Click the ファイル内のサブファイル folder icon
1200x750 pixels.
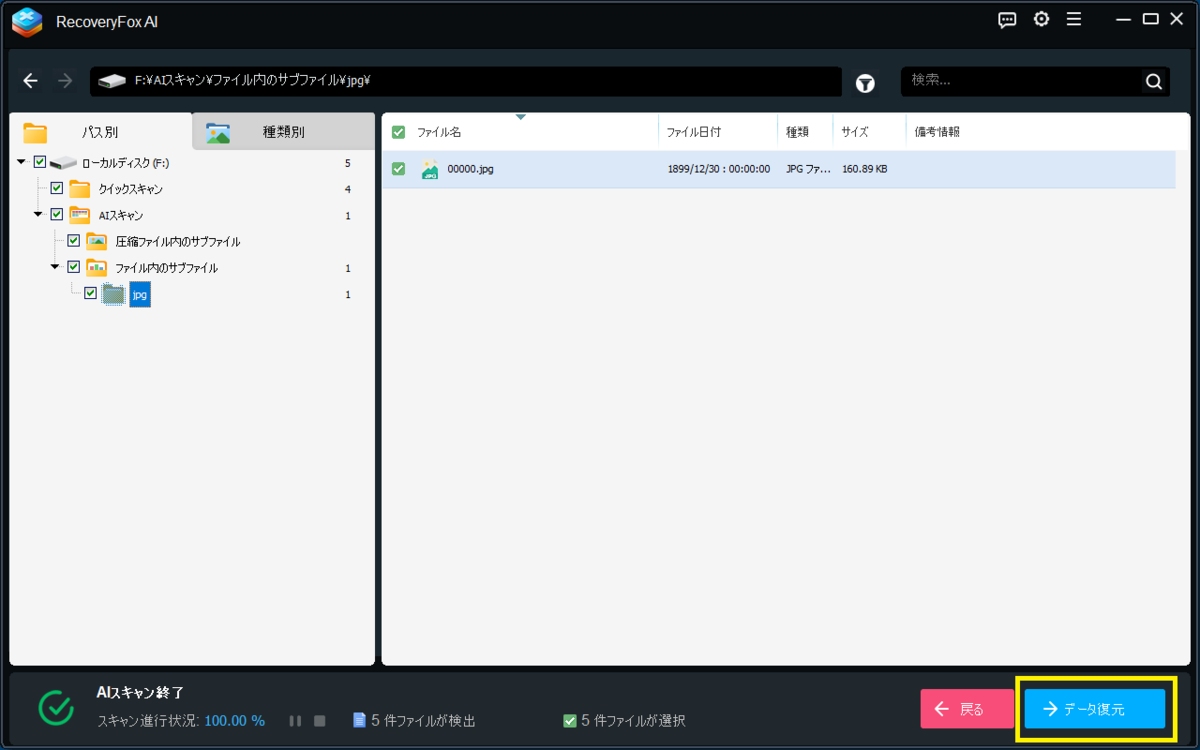tap(97, 267)
